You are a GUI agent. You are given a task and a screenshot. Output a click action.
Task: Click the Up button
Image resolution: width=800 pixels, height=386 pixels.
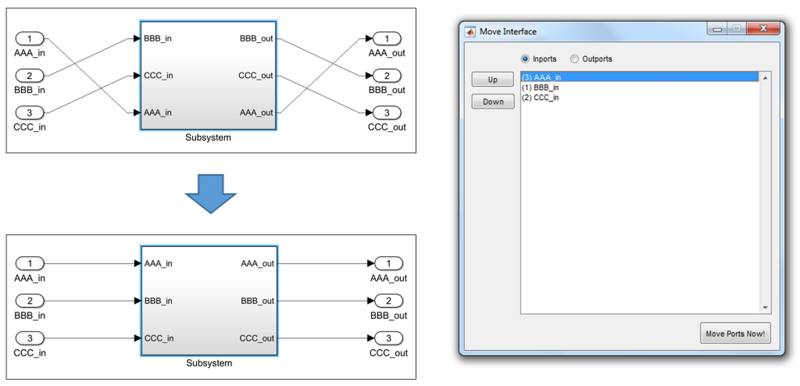coord(492,80)
